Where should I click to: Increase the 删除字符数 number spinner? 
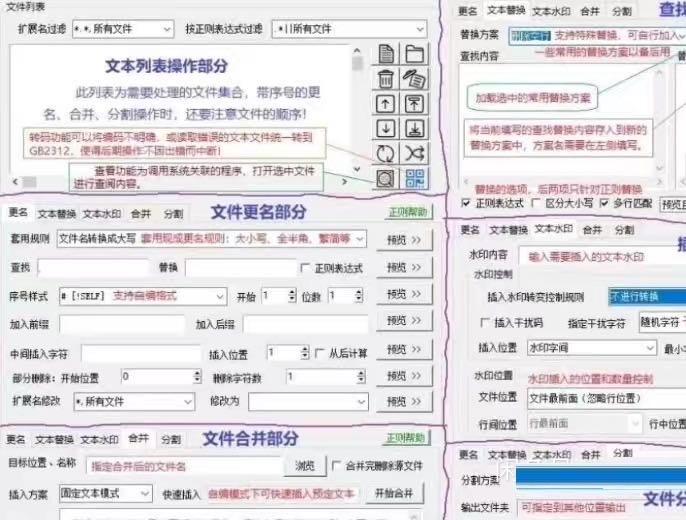click(361, 373)
